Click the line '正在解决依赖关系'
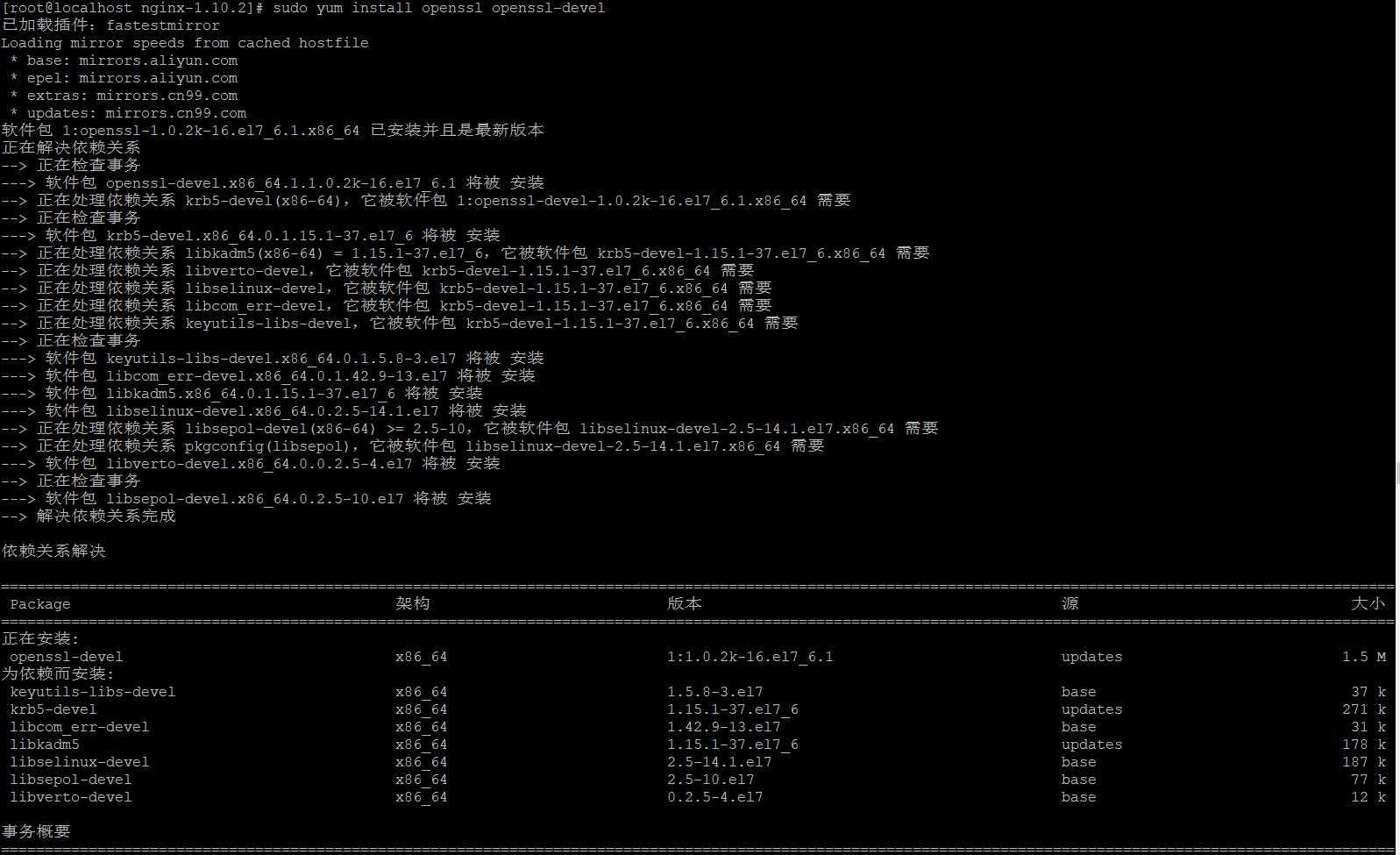 [71, 147]
